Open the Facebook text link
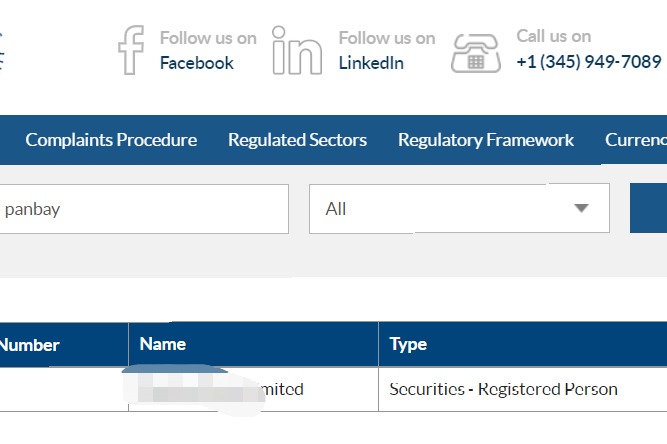The image size is (667, 444). [x=196, y=63]
